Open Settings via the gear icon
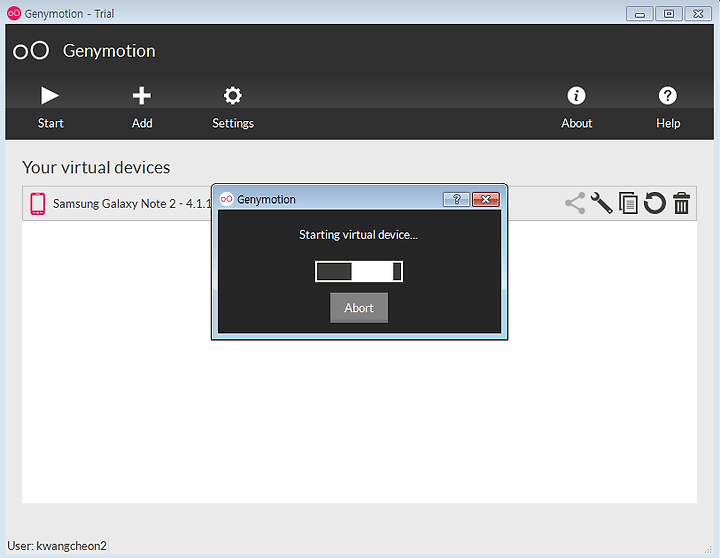 [233, 96]
